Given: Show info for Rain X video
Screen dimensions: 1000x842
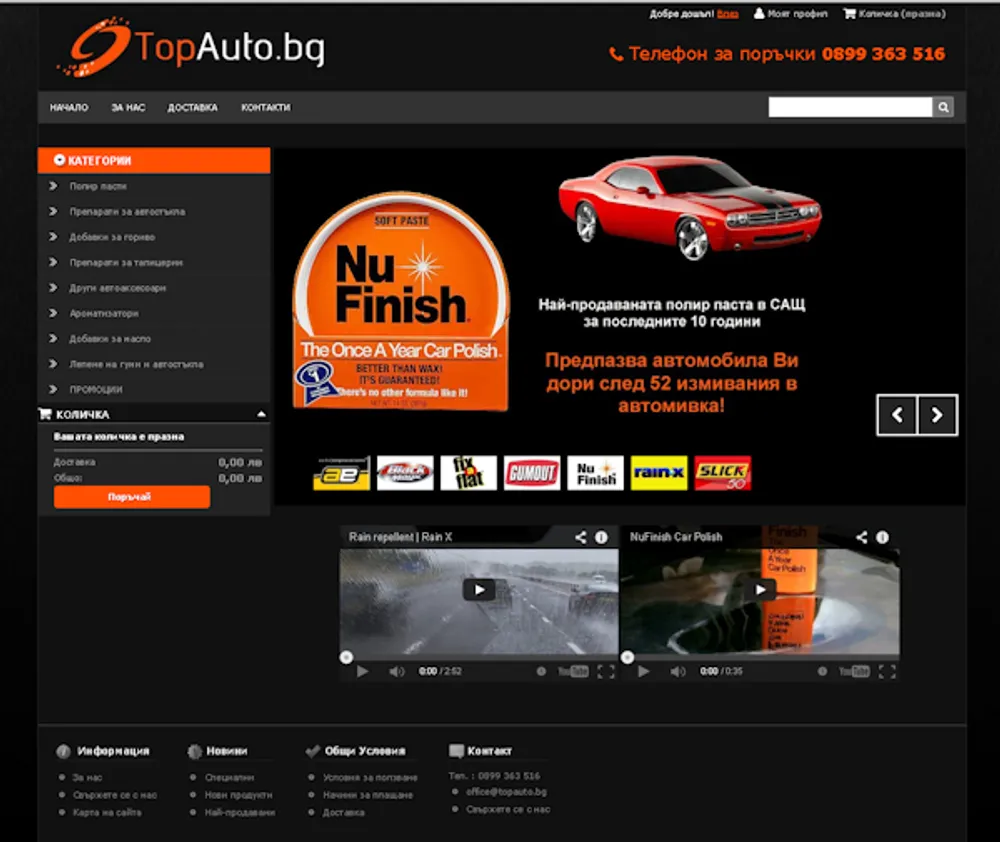Looking at the screenshot, I should click(601, 537).
